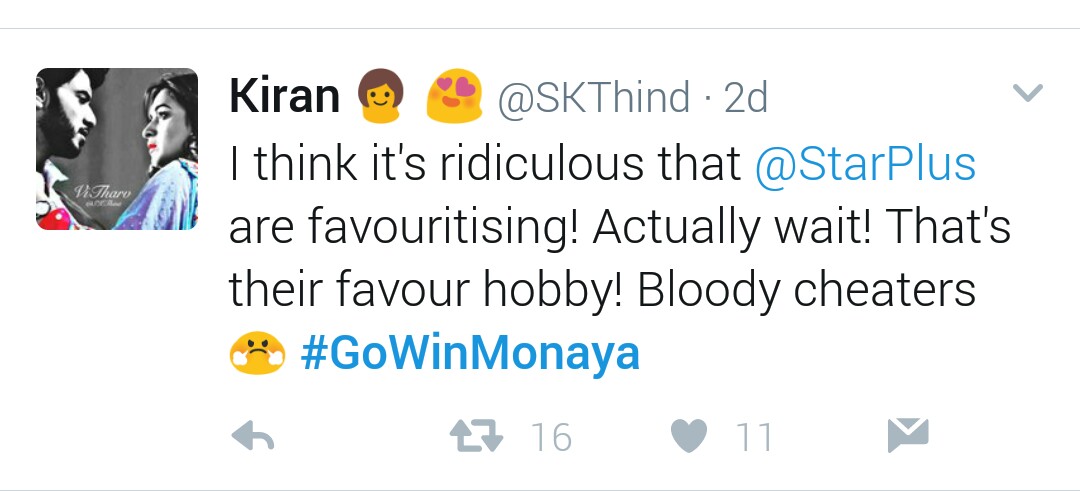Click the display name Kiran
Screen dimensions: 1080x491
(285, 97)
